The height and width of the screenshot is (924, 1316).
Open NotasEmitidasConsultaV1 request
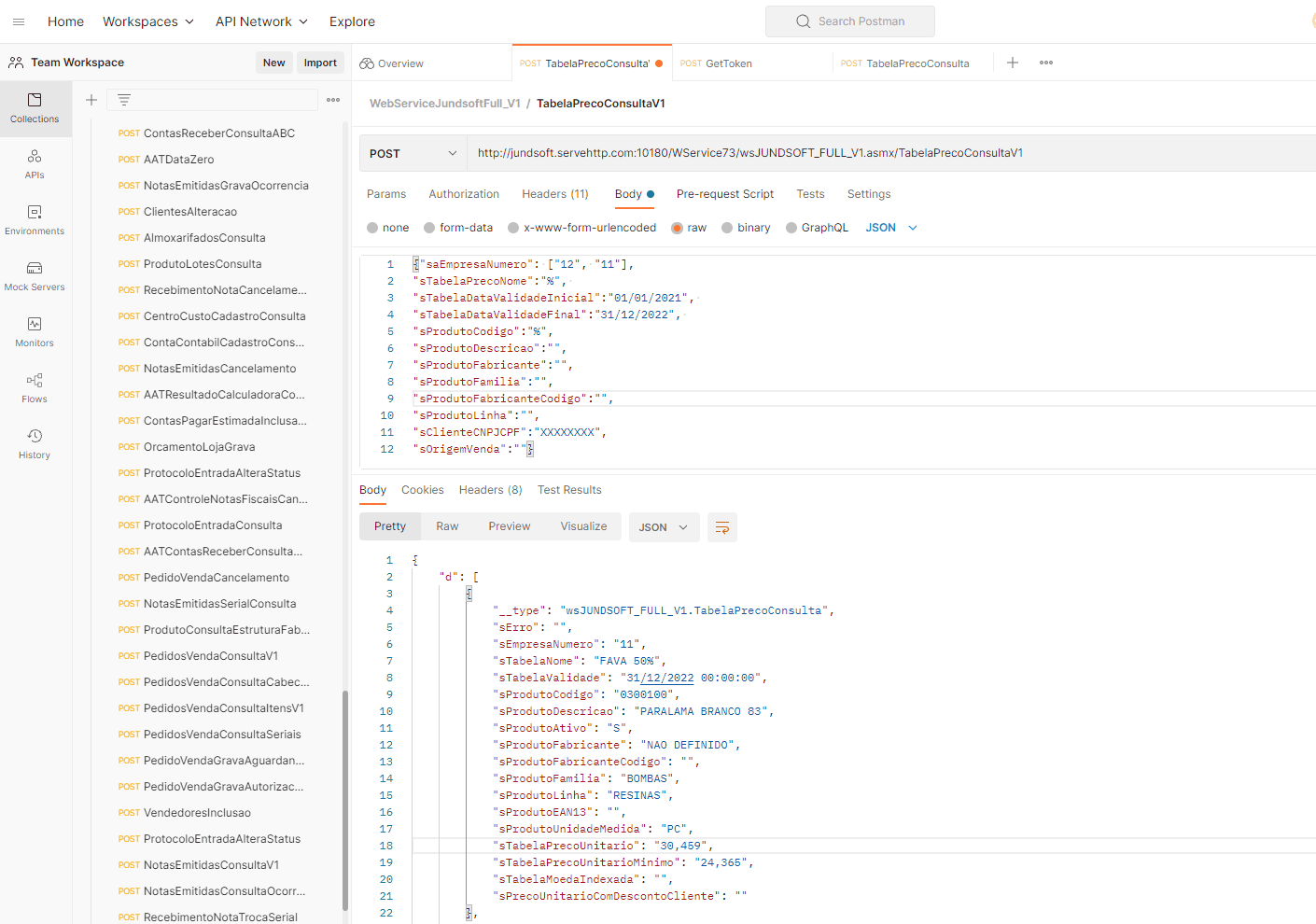pos(211,865)
